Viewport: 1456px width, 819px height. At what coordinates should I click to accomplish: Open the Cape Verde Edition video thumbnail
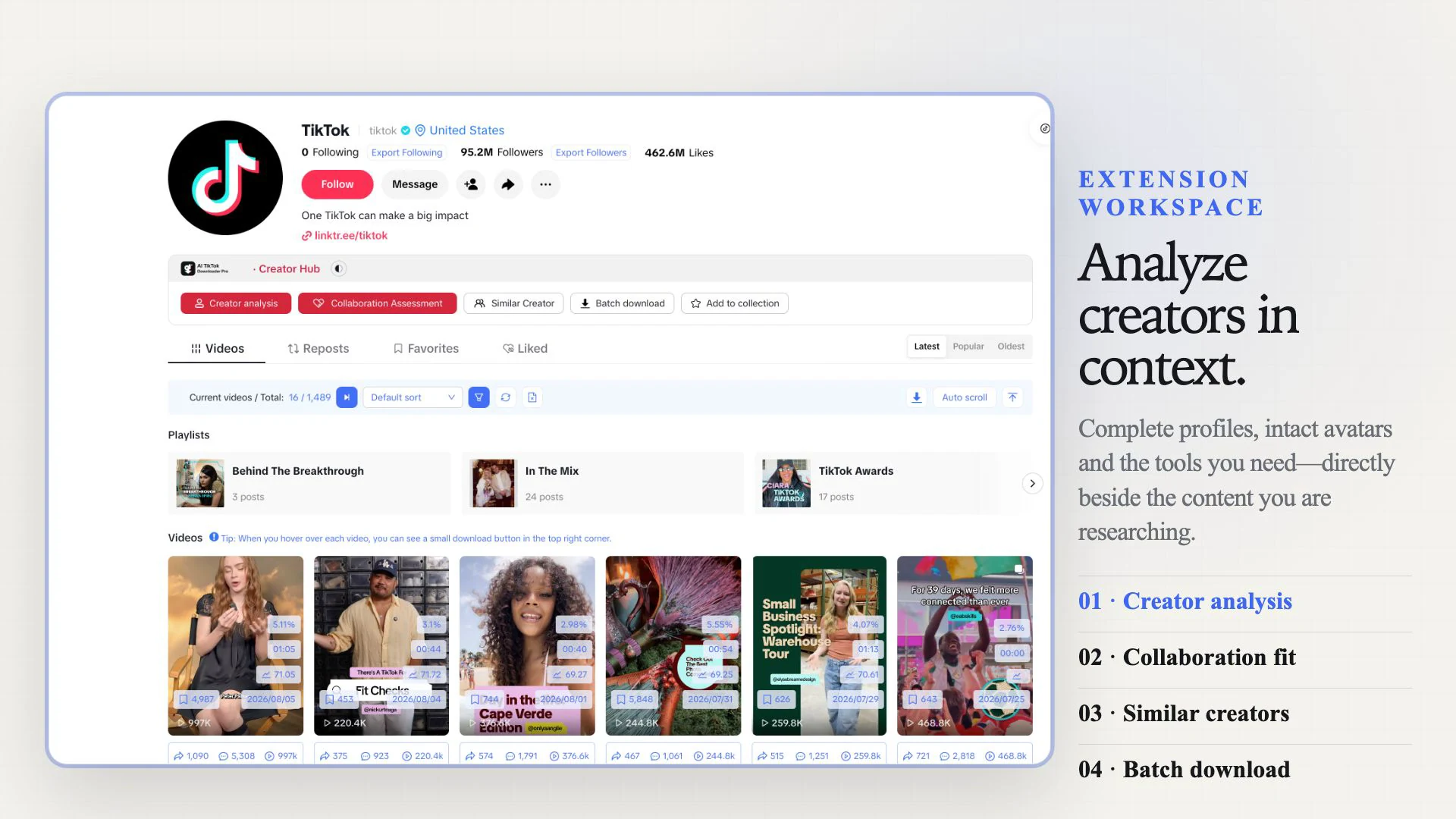coord(527,646)
